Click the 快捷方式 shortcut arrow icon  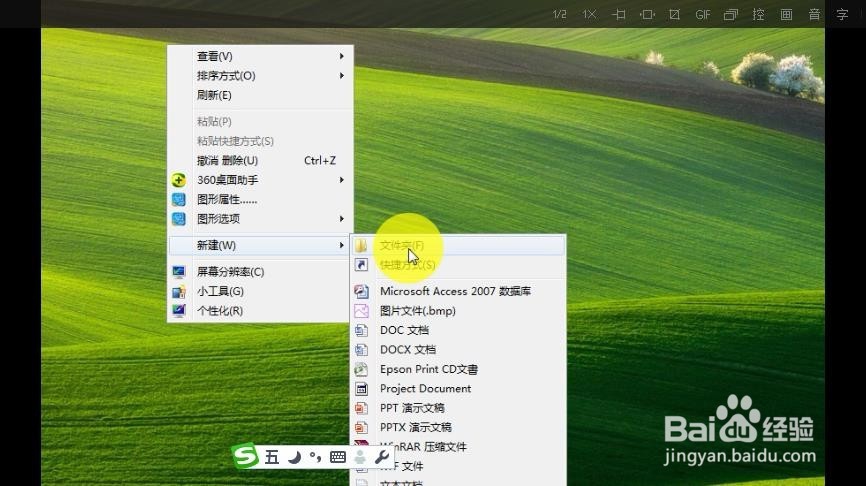[x=361, y=265]
